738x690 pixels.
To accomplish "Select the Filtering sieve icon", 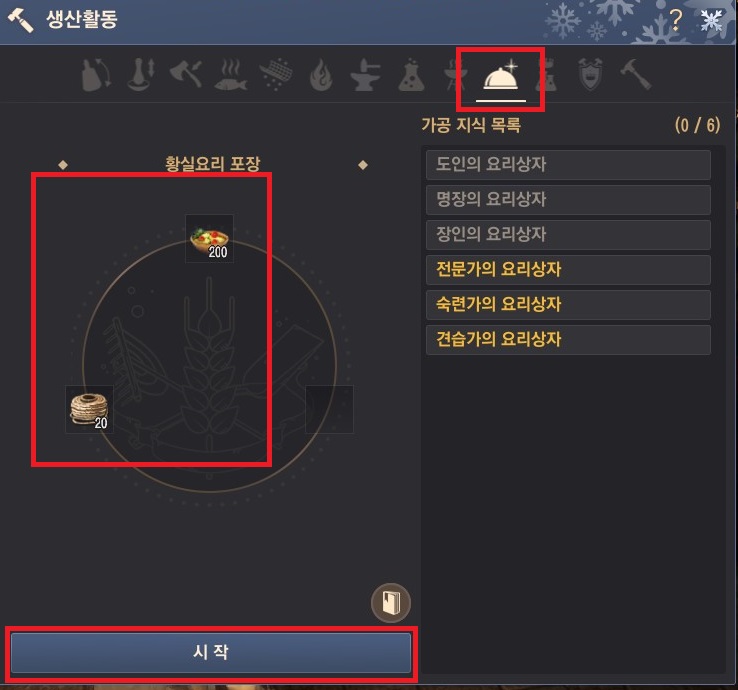I will [x=276, y=74].
